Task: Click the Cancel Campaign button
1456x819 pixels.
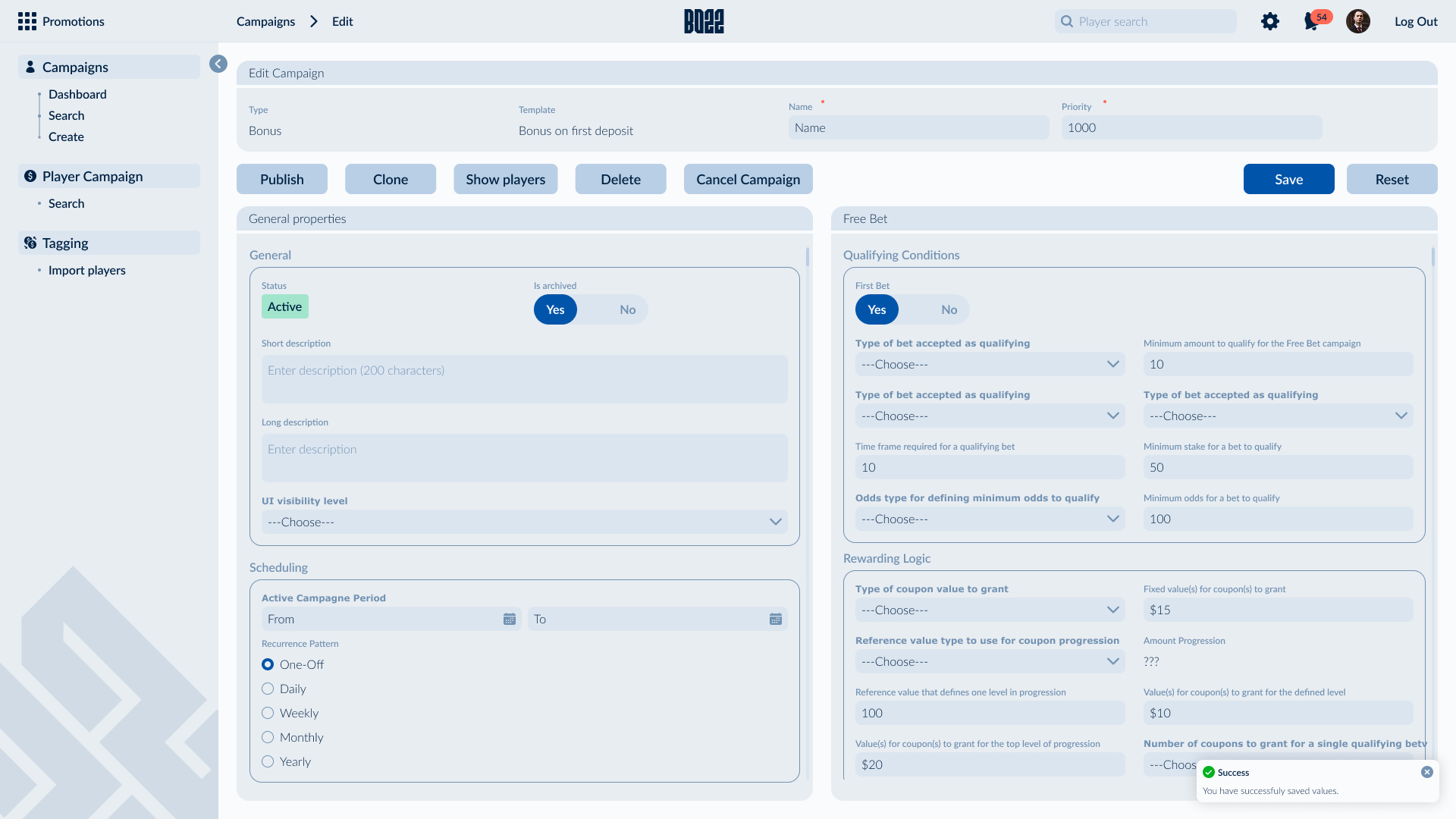Action: pyautogui.click(x=748, y=179)
